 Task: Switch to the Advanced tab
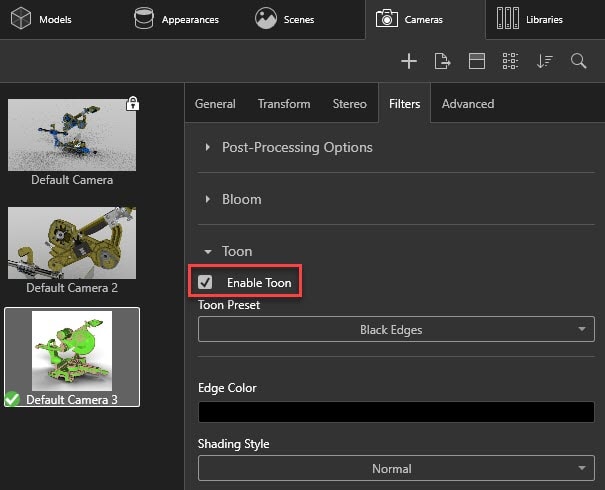[x=468, y=104]
